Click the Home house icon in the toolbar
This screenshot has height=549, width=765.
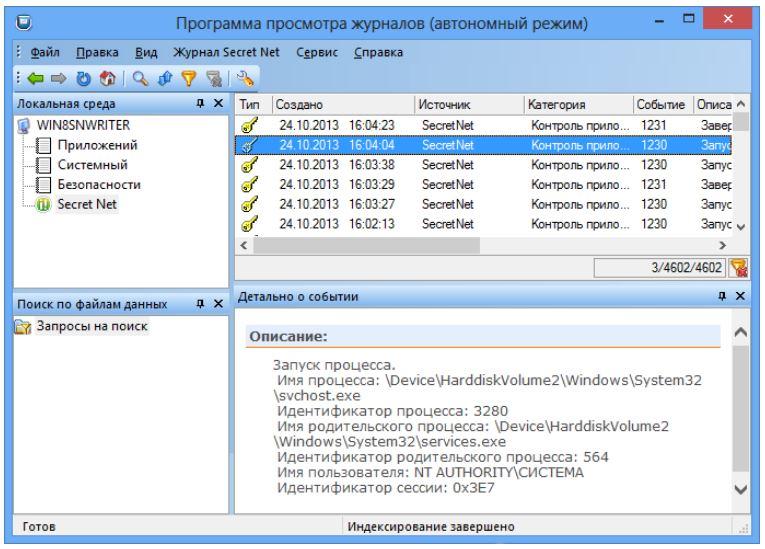coord(108,78)
